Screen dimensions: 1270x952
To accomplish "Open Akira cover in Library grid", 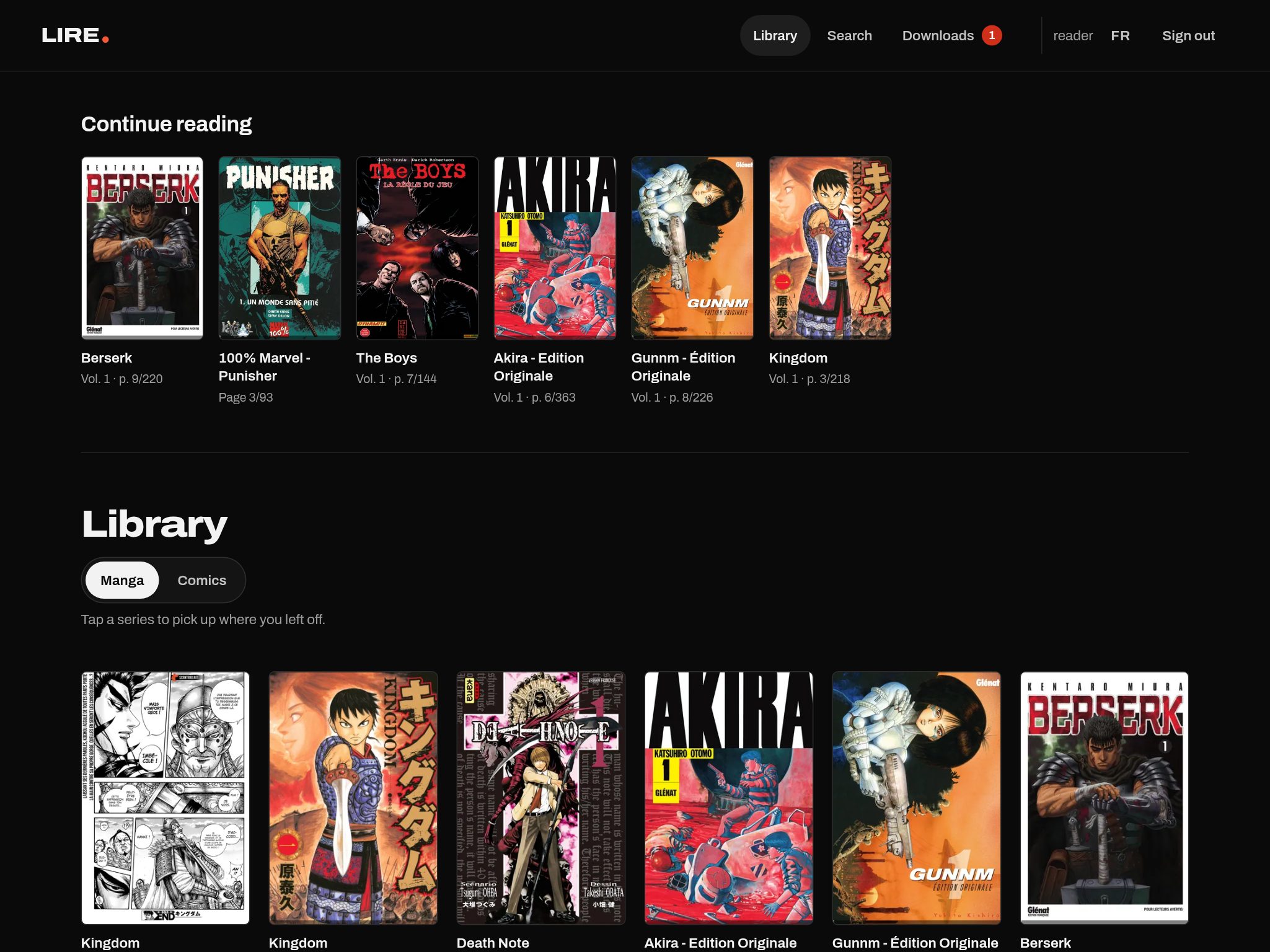I will (x=729, y=798).
